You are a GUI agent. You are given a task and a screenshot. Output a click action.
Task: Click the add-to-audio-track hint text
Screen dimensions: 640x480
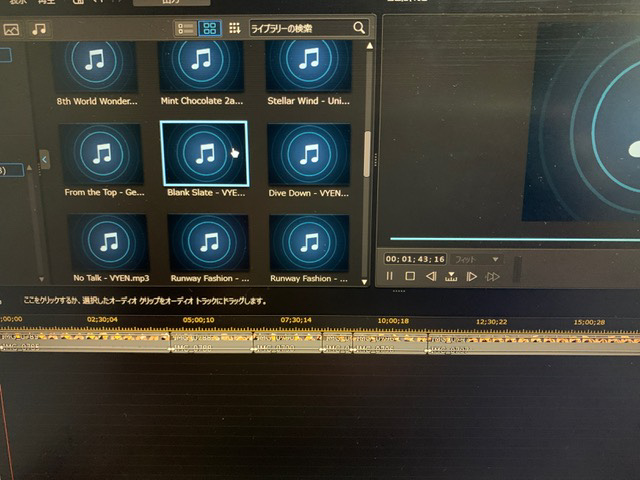pos(145,301)
